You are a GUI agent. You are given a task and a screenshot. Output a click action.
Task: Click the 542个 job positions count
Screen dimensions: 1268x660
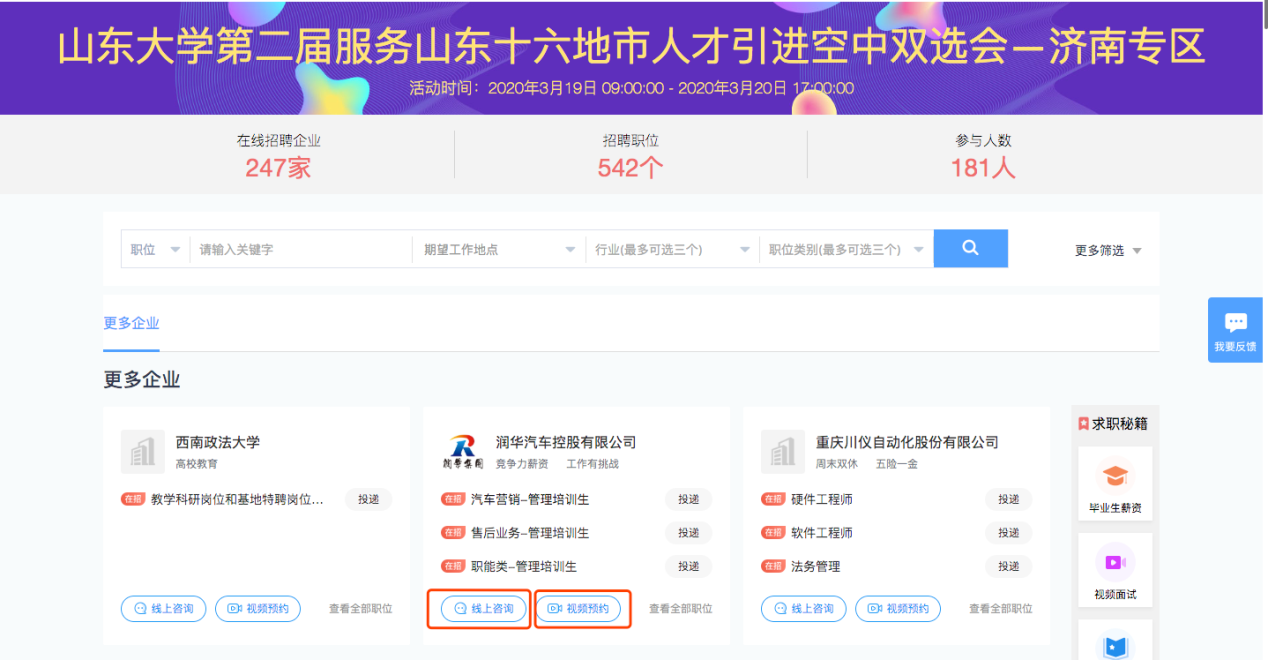[631, 168]
